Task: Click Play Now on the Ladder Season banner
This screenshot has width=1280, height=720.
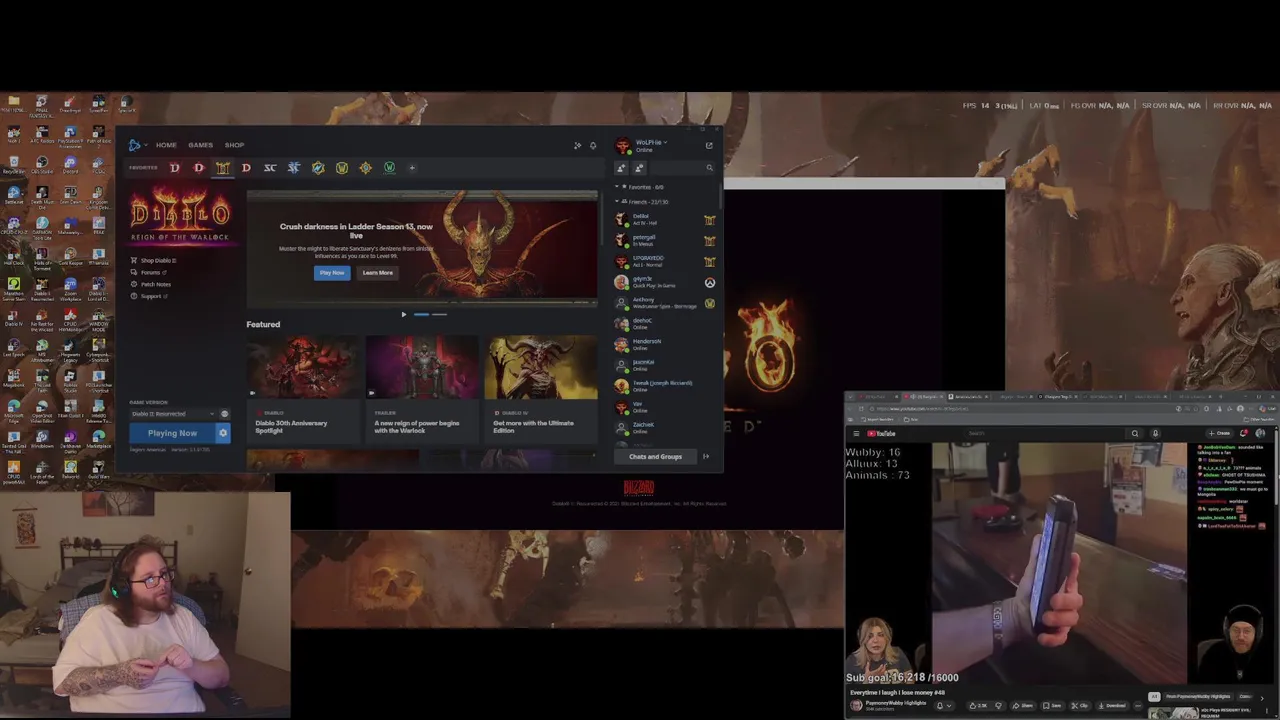Action: (x=332, y=273)
